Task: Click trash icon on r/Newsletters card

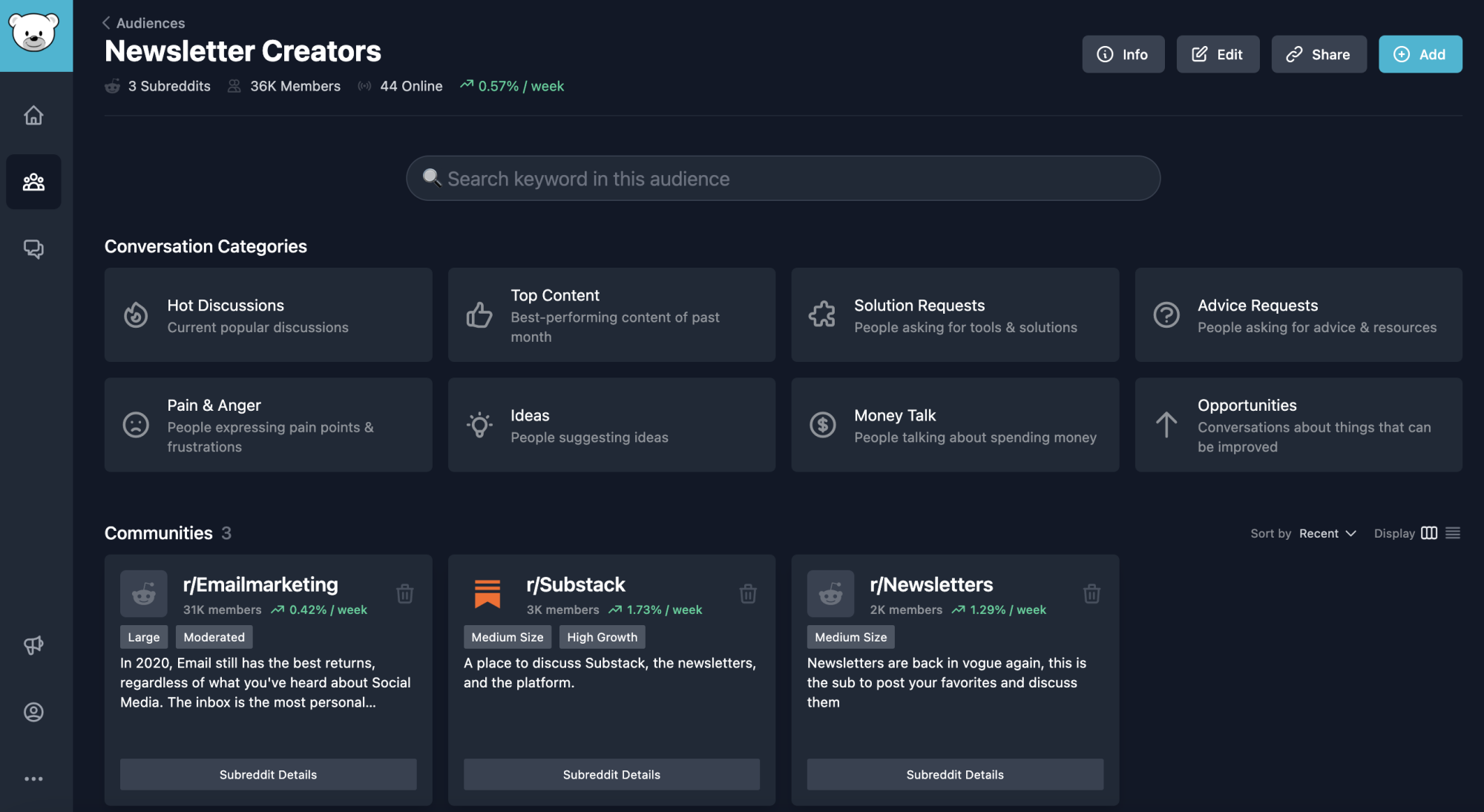Action: [1091, 593]
